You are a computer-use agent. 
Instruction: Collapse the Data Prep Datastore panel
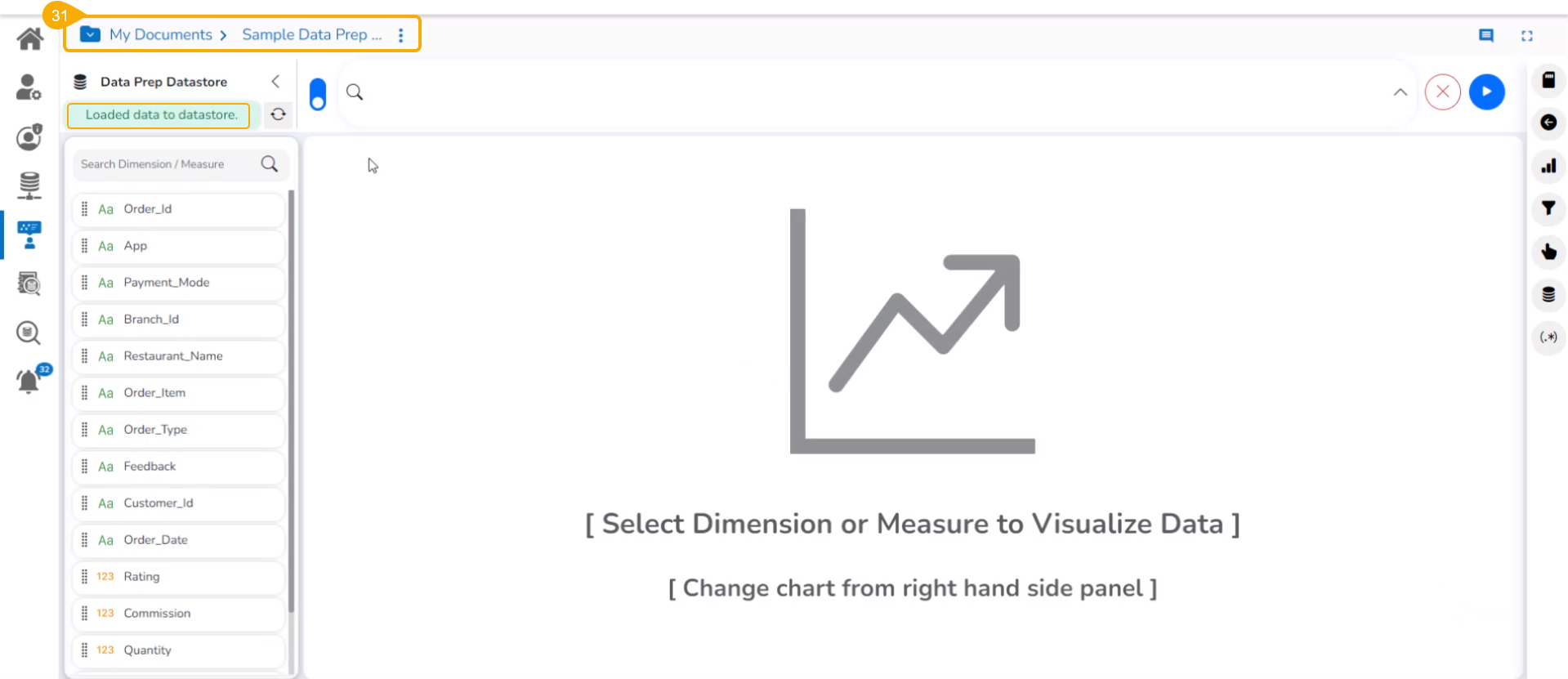click(x=275, y=81)
